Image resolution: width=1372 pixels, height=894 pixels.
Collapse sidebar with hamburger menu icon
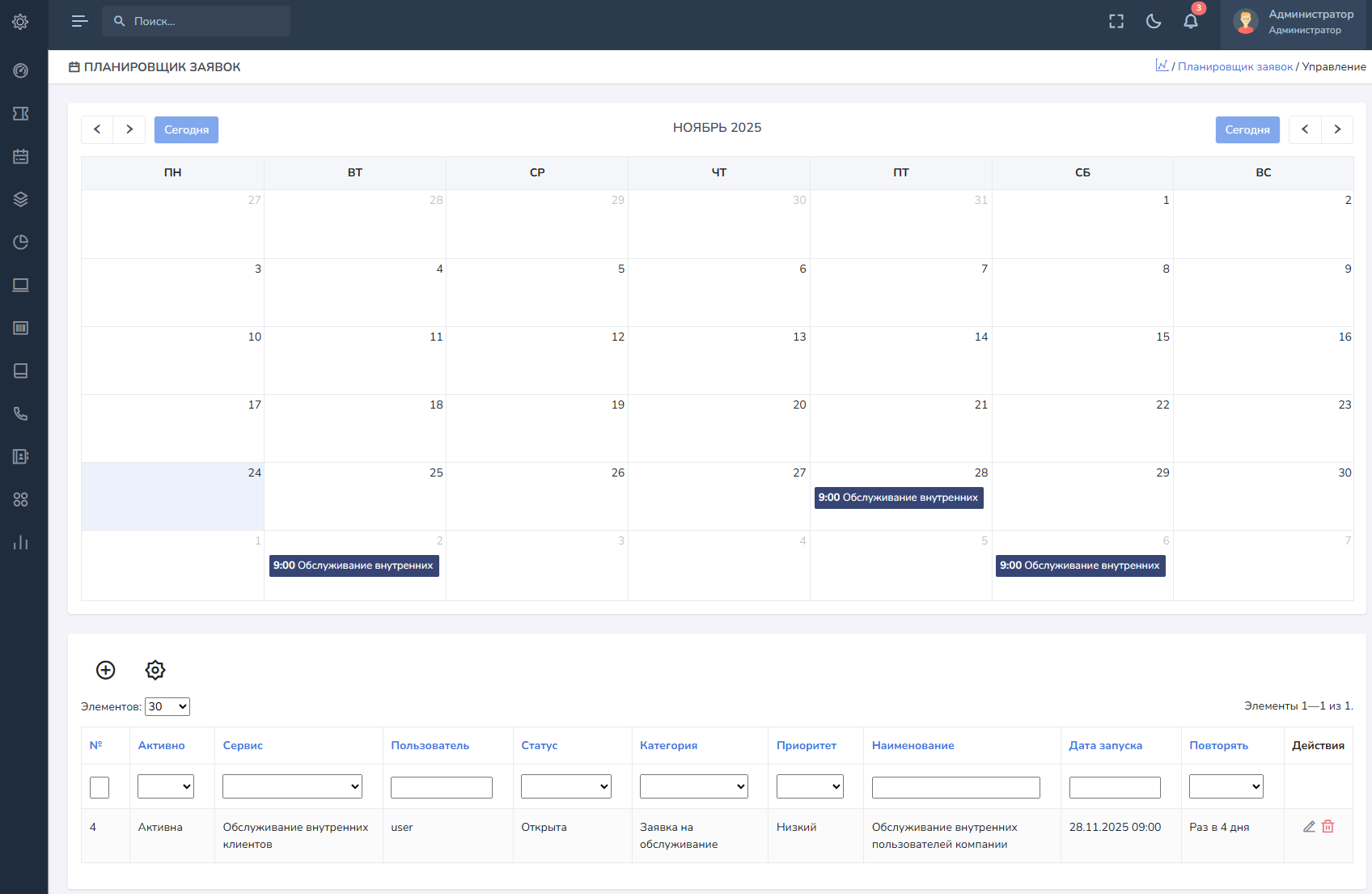79,21
